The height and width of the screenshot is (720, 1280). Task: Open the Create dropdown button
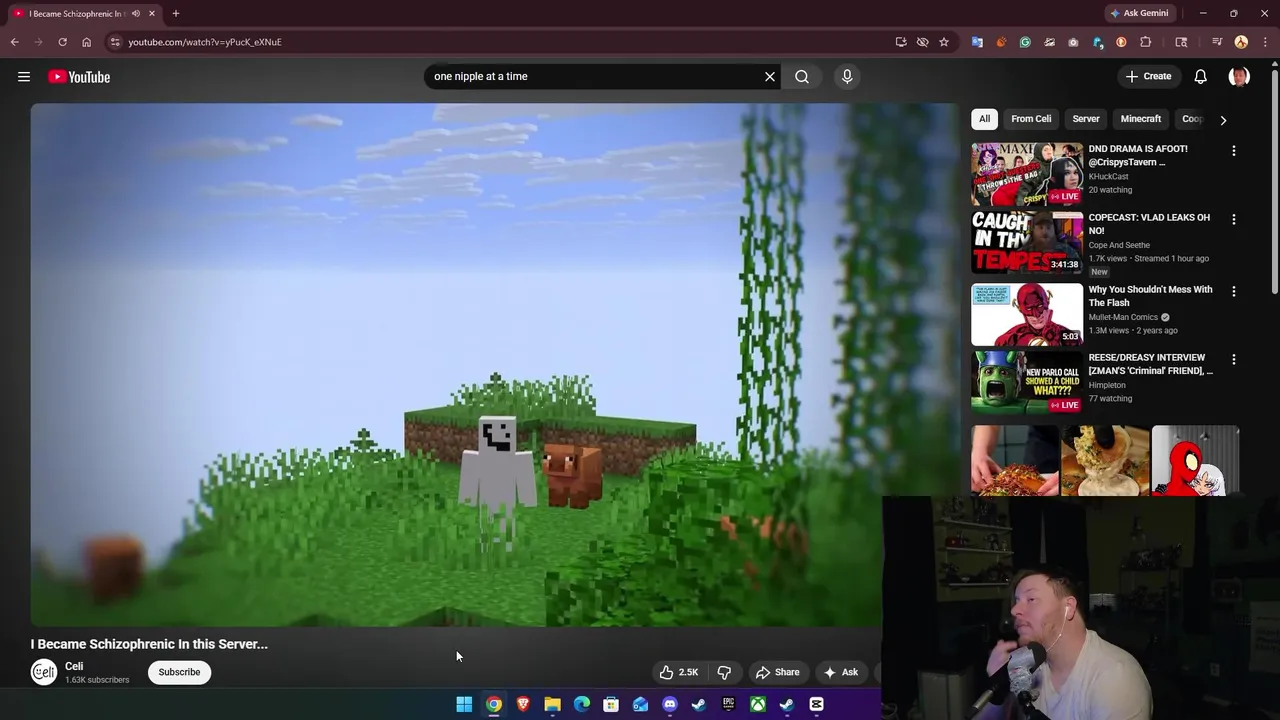tap(1148, 76)
